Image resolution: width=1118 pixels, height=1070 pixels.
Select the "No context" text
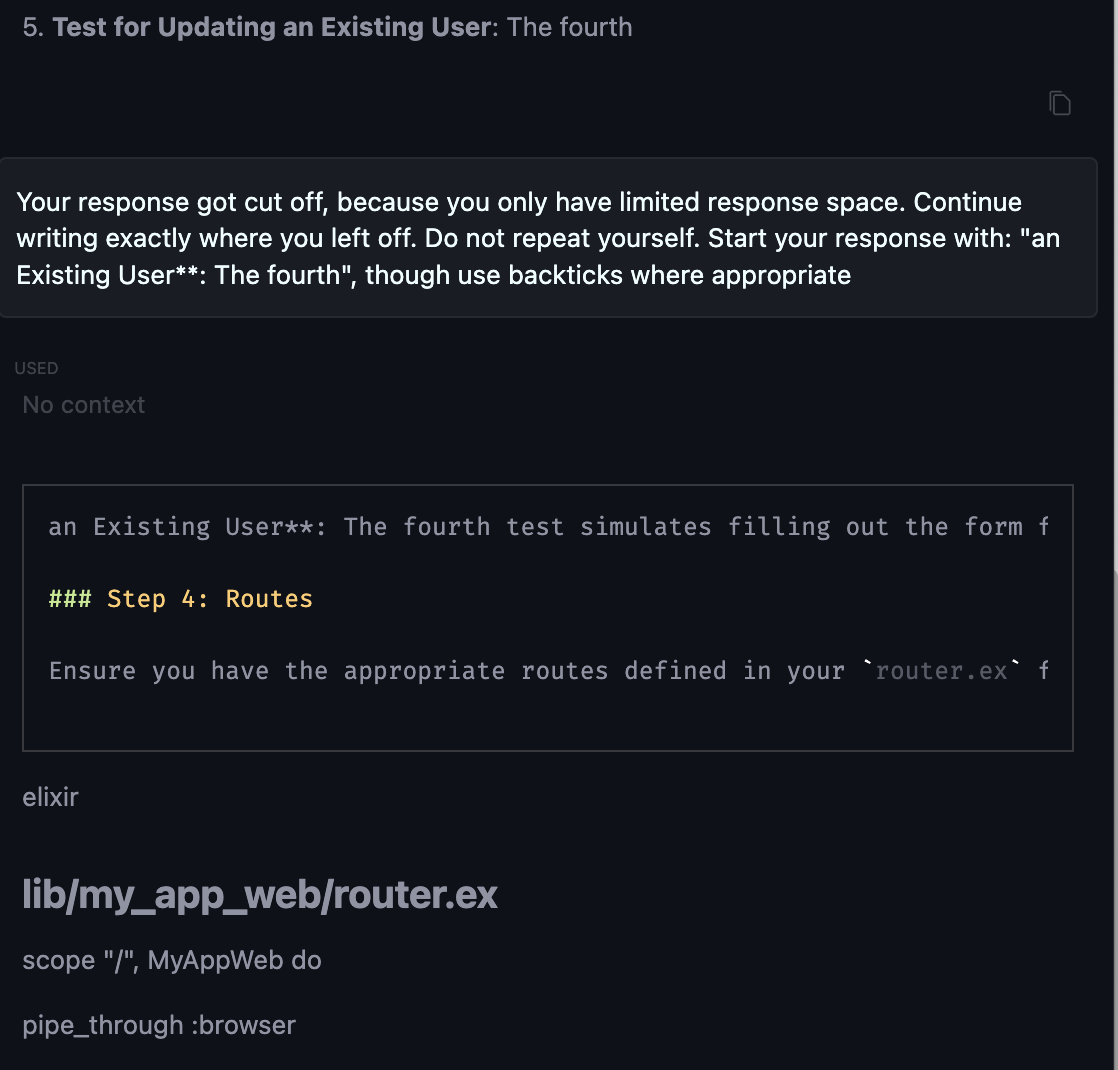(84, 405)
